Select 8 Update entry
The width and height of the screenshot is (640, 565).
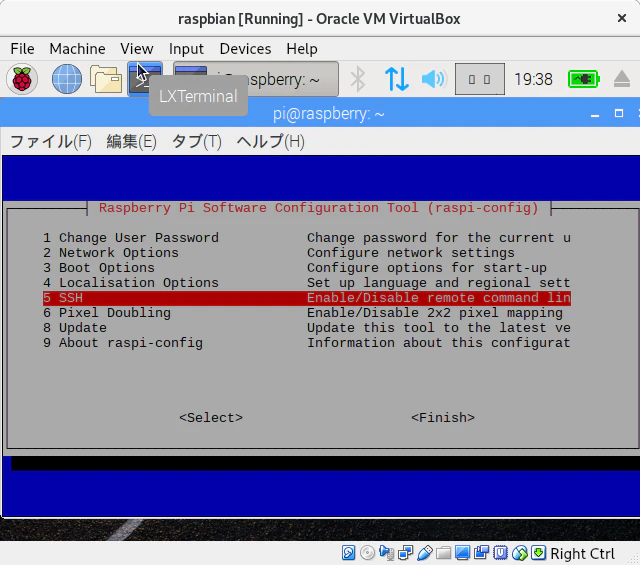(307, 328)
